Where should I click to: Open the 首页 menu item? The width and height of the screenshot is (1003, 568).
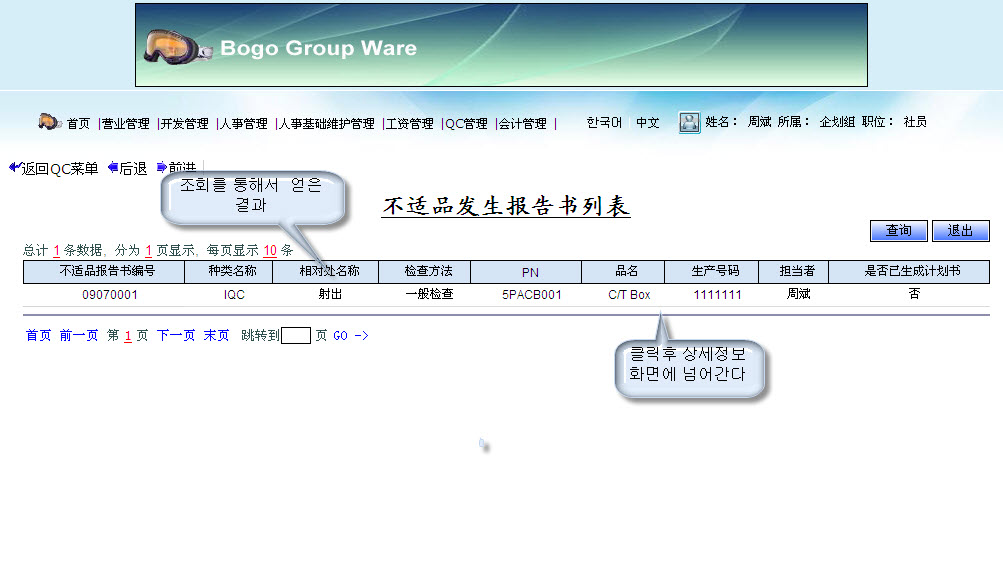(x=78, y=123)
